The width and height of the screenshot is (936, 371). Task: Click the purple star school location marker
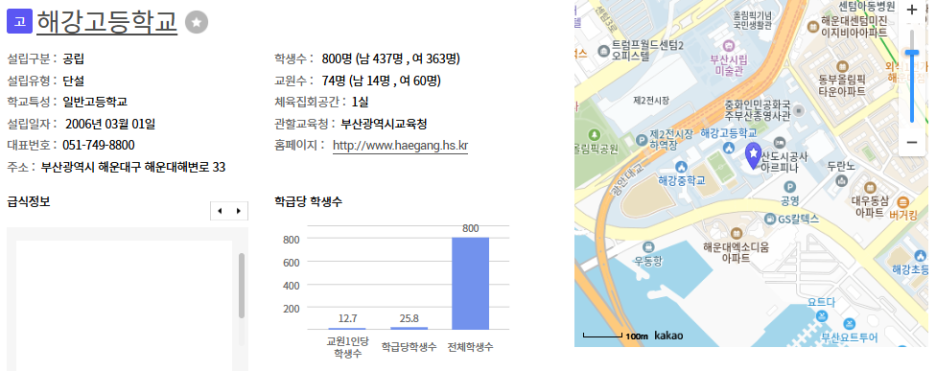(x=754, y=156)
